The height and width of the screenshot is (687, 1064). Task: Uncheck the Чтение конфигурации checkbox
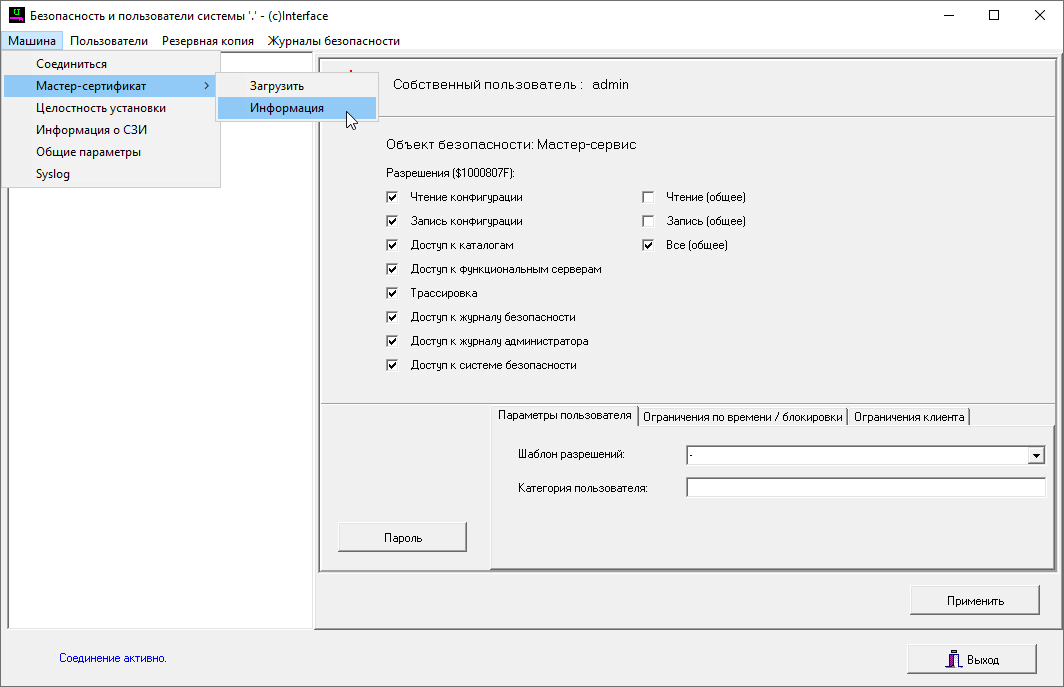(392, 197)
